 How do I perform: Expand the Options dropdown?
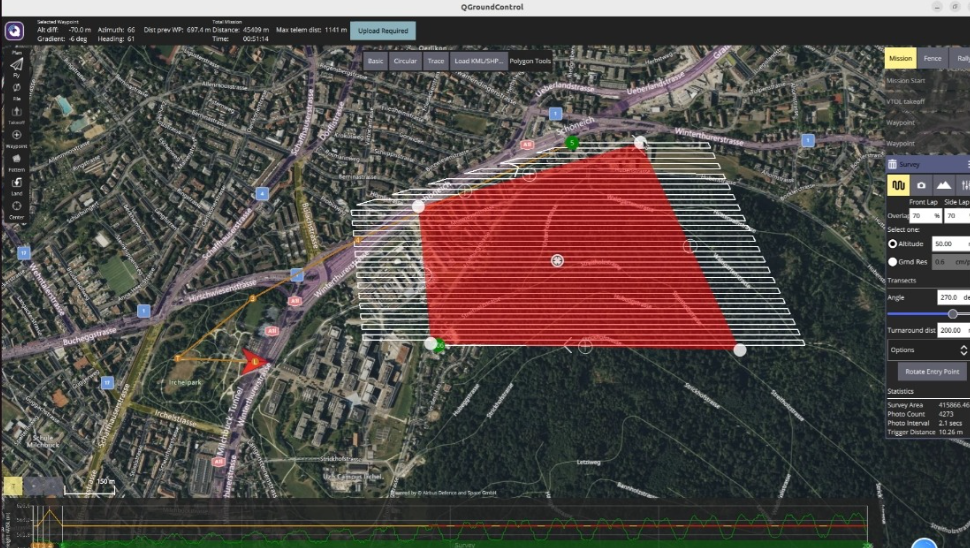[928, 350]
